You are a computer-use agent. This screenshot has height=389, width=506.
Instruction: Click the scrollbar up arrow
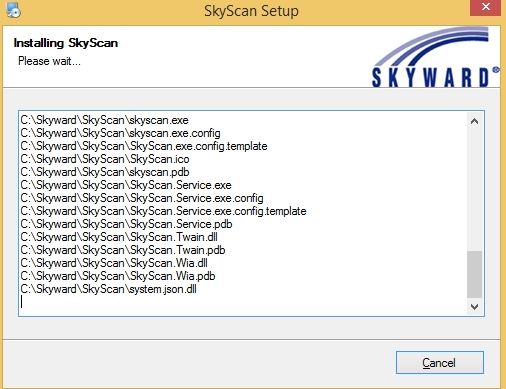click(474, 121)
